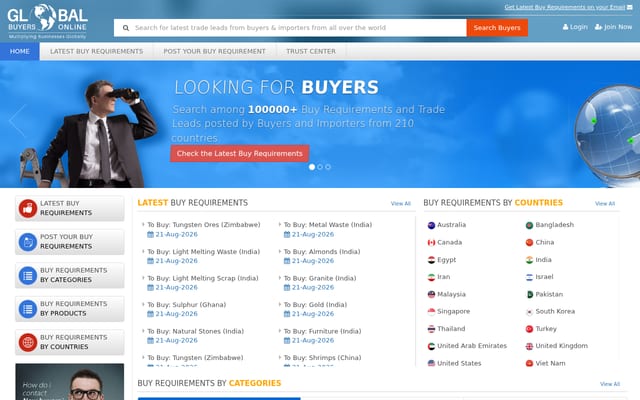Image resolution: width=640 pixels, height=400 pixels.
Task: Click the Search Buyers button
Action: coord(497,28)
